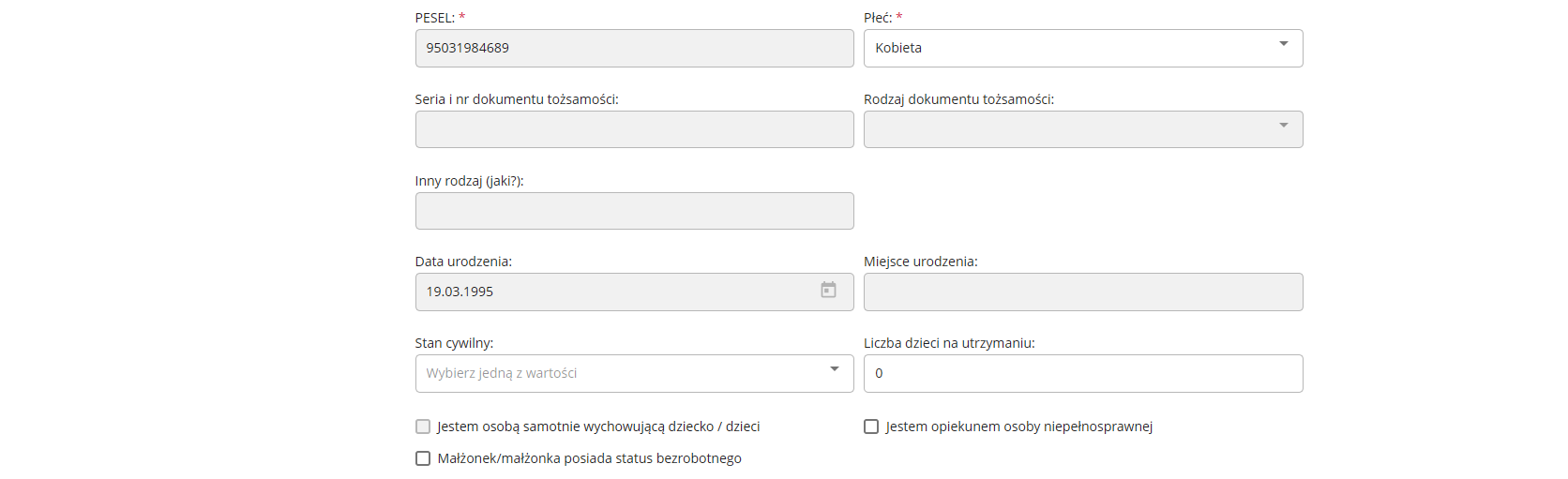Focus the Seria i nr dokumentu field

coord(634,129)
